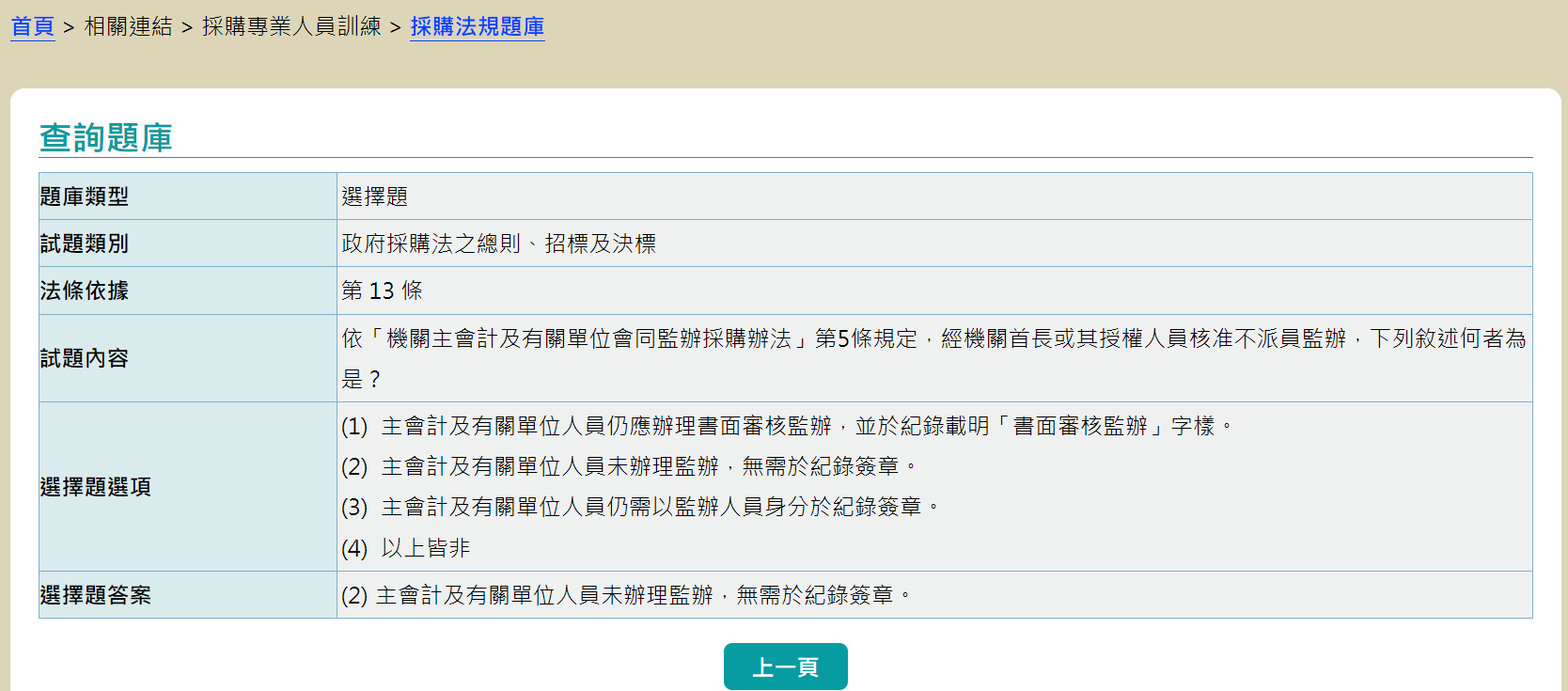The image size is (1568, 691).
Task: Select option (1) about 書面審核監辦
Action: tap(786, 427)
